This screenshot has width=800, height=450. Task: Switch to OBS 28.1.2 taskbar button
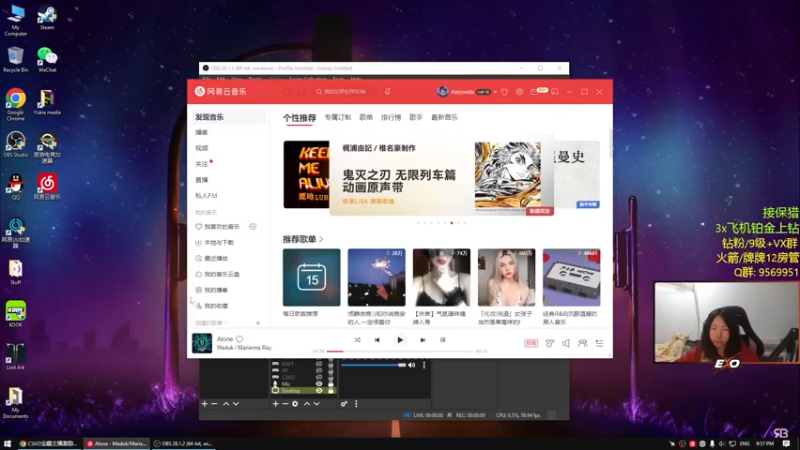[x=183, y=444]
